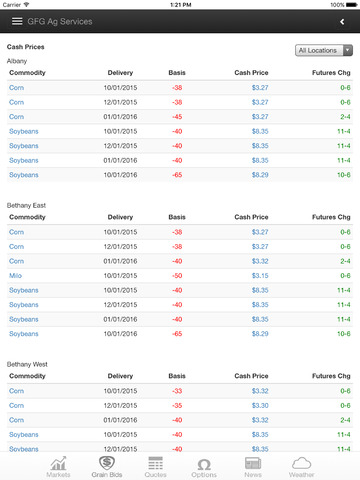
Task: Tap the back arrow in header
Action: click(x=342, y=22)
